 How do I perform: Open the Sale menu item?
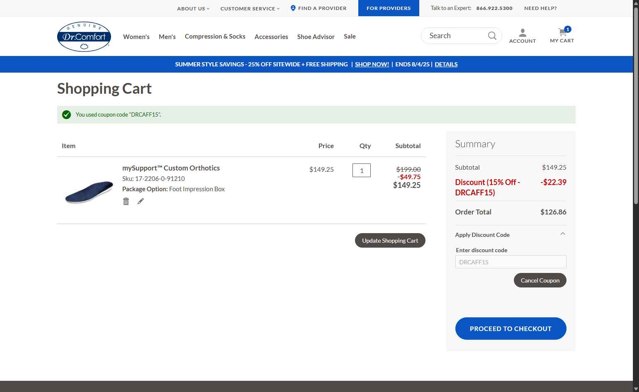(350, 37)
